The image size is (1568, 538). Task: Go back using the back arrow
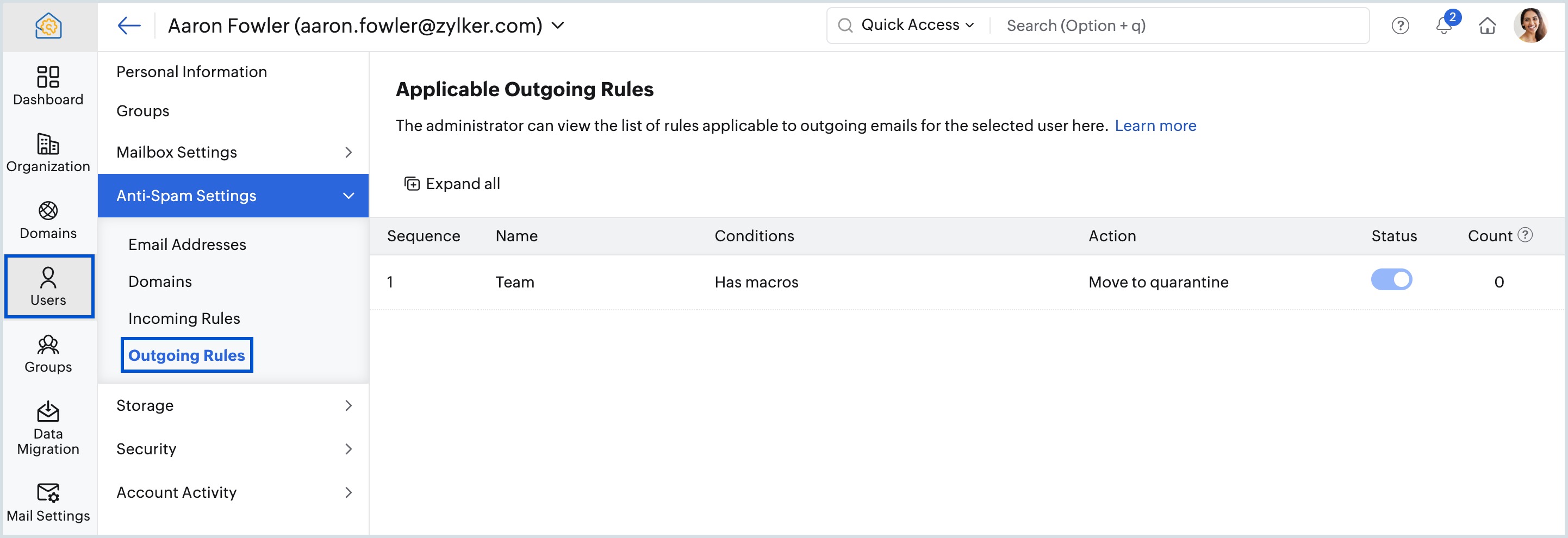128,26
